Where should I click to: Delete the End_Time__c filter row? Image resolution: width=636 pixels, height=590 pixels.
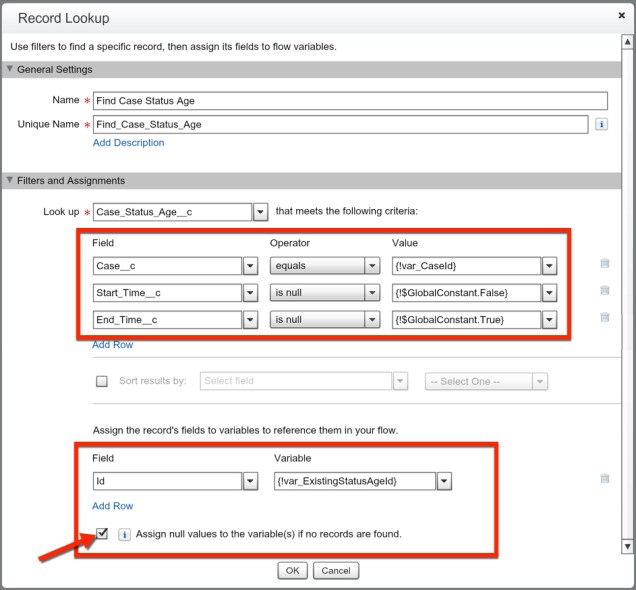pos(604,317)
